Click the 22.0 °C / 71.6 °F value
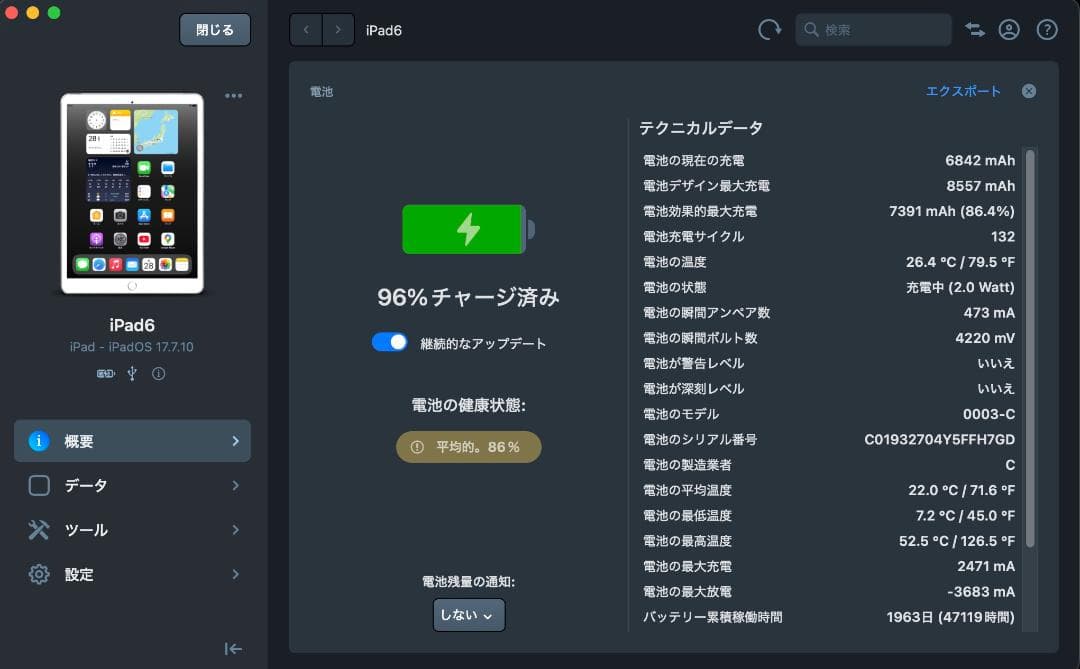Screen dimensions: 1080x669 click(962, 491)
